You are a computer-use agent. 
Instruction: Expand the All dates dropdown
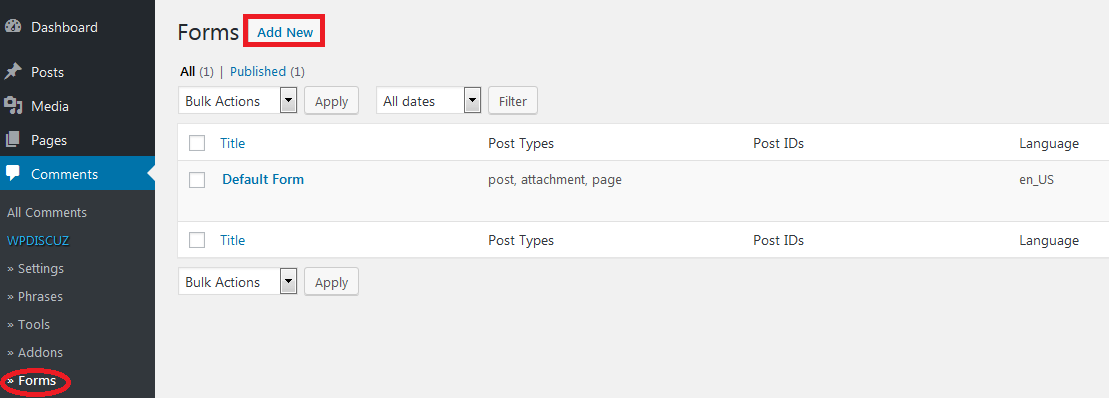pyautogui.click(x=429, y=101)
